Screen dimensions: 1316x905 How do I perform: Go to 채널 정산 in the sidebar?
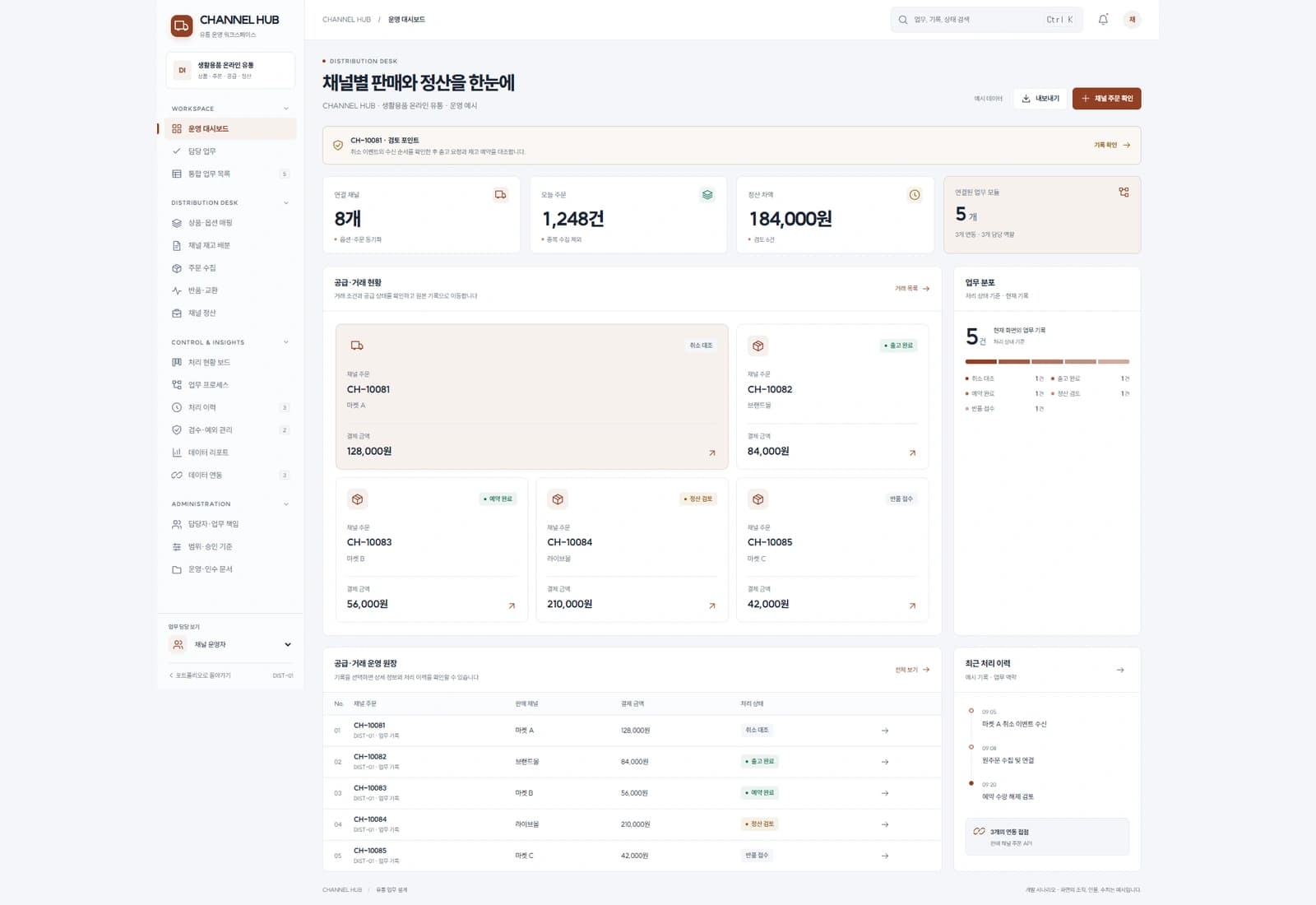coord(230,313)
